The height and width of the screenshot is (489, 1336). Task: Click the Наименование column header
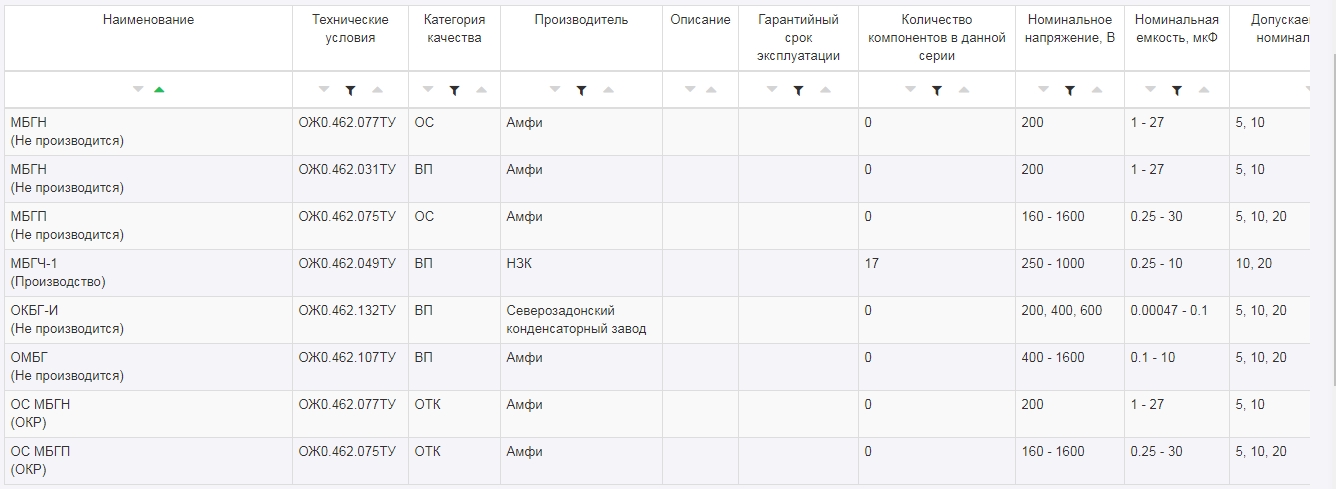(148, 20)
